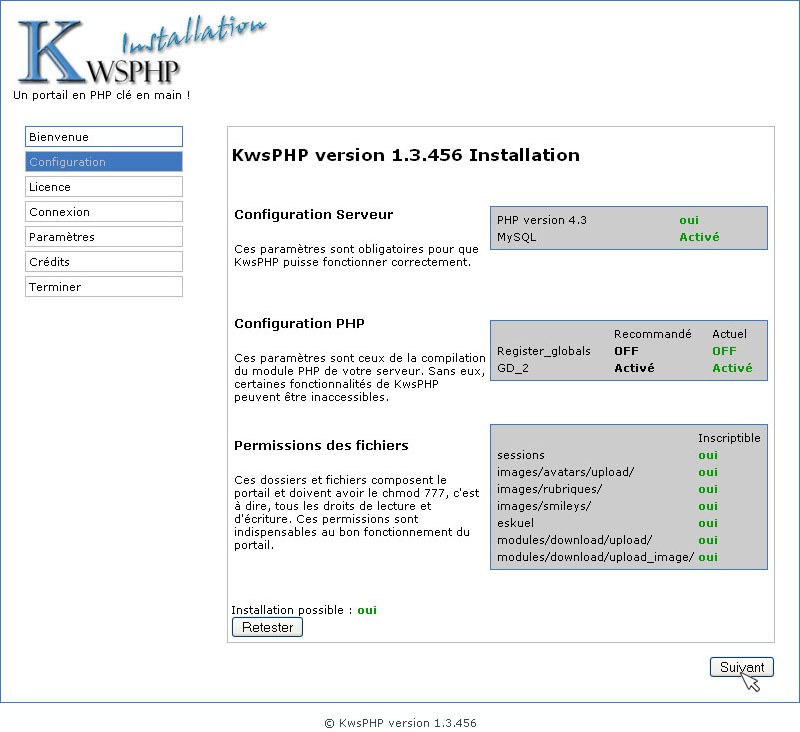Click the KwsPHP version footer text

[x=401, y=723]
